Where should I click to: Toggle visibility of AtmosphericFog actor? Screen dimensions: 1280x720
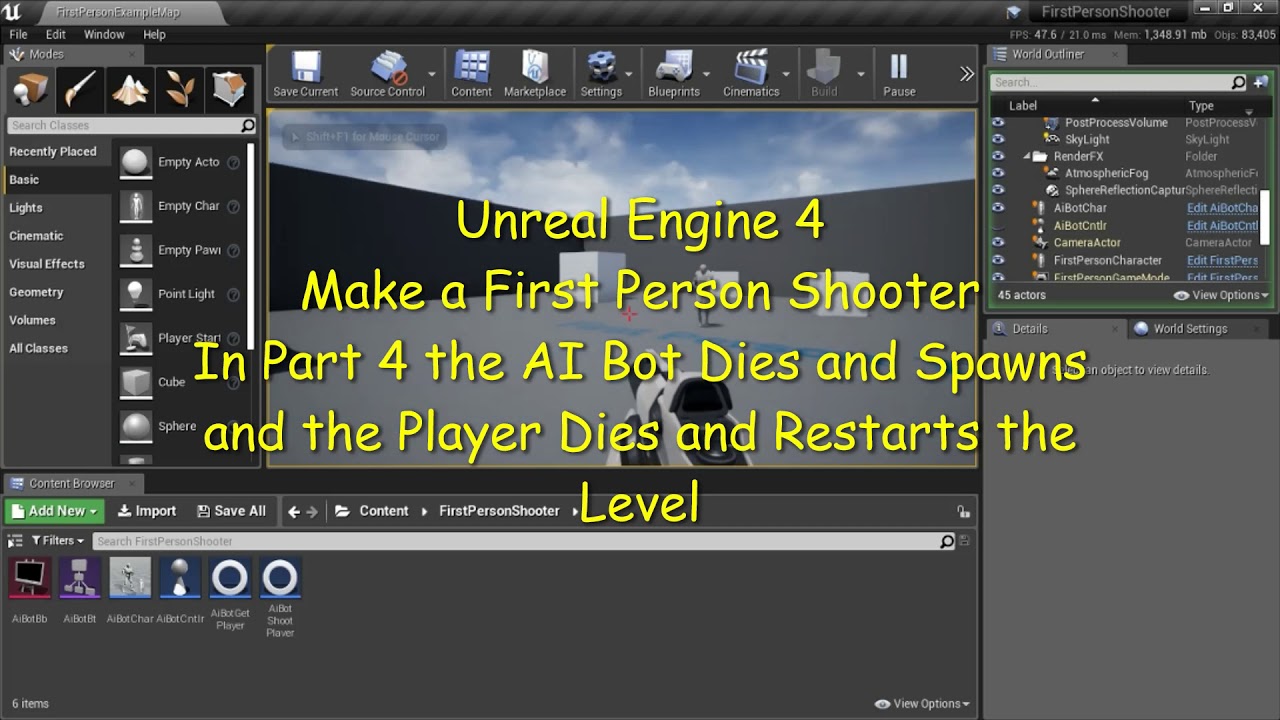pyautogui.click(x=998, y=174)
